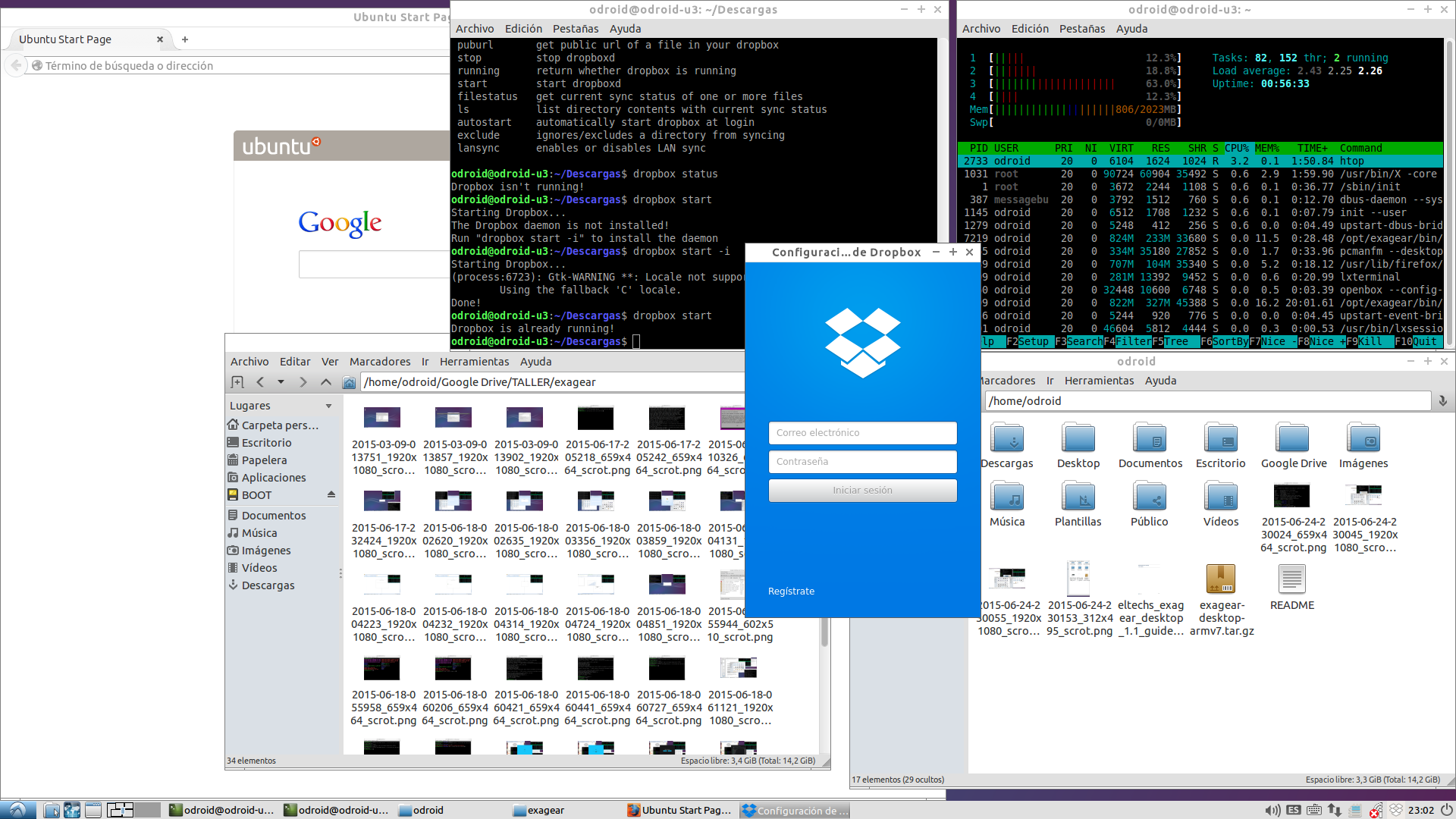Click the home folder toolbar icon
1456x819 pixels.
click(349, 382)
